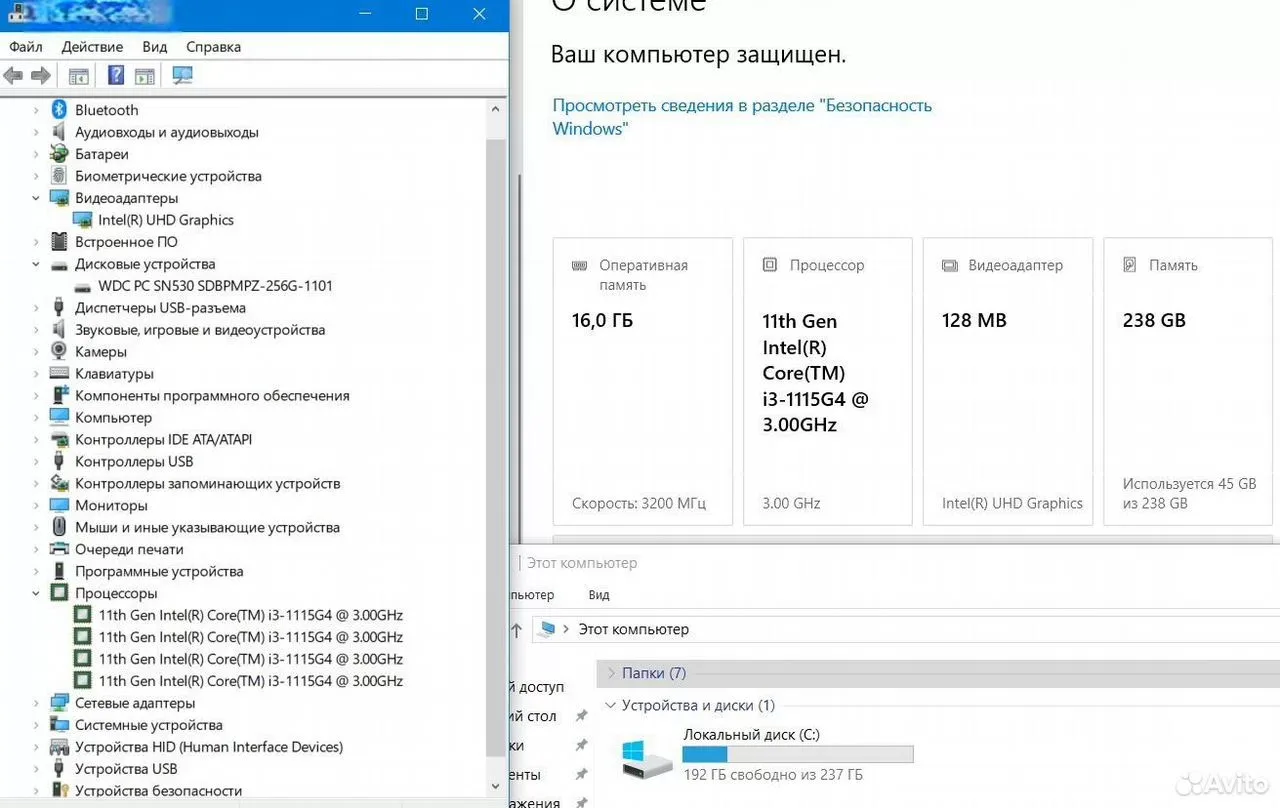Click the disk icon beside WDC PC SN530
This screenshot has height=808, width=1280.
(83, 286)
